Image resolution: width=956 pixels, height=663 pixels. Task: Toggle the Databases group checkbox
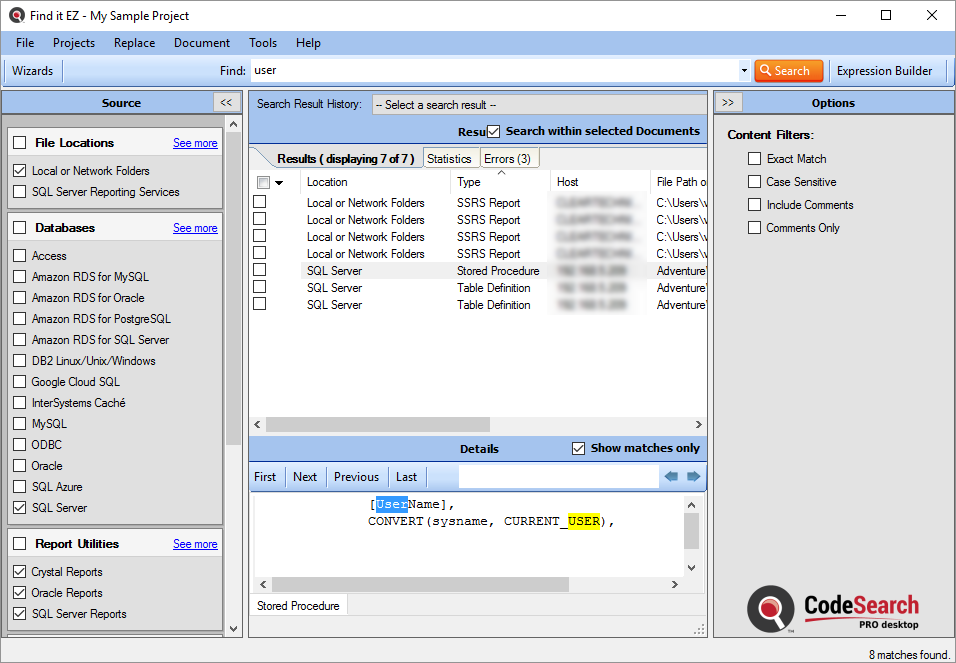pyautogui.click(x=20, y=228)
